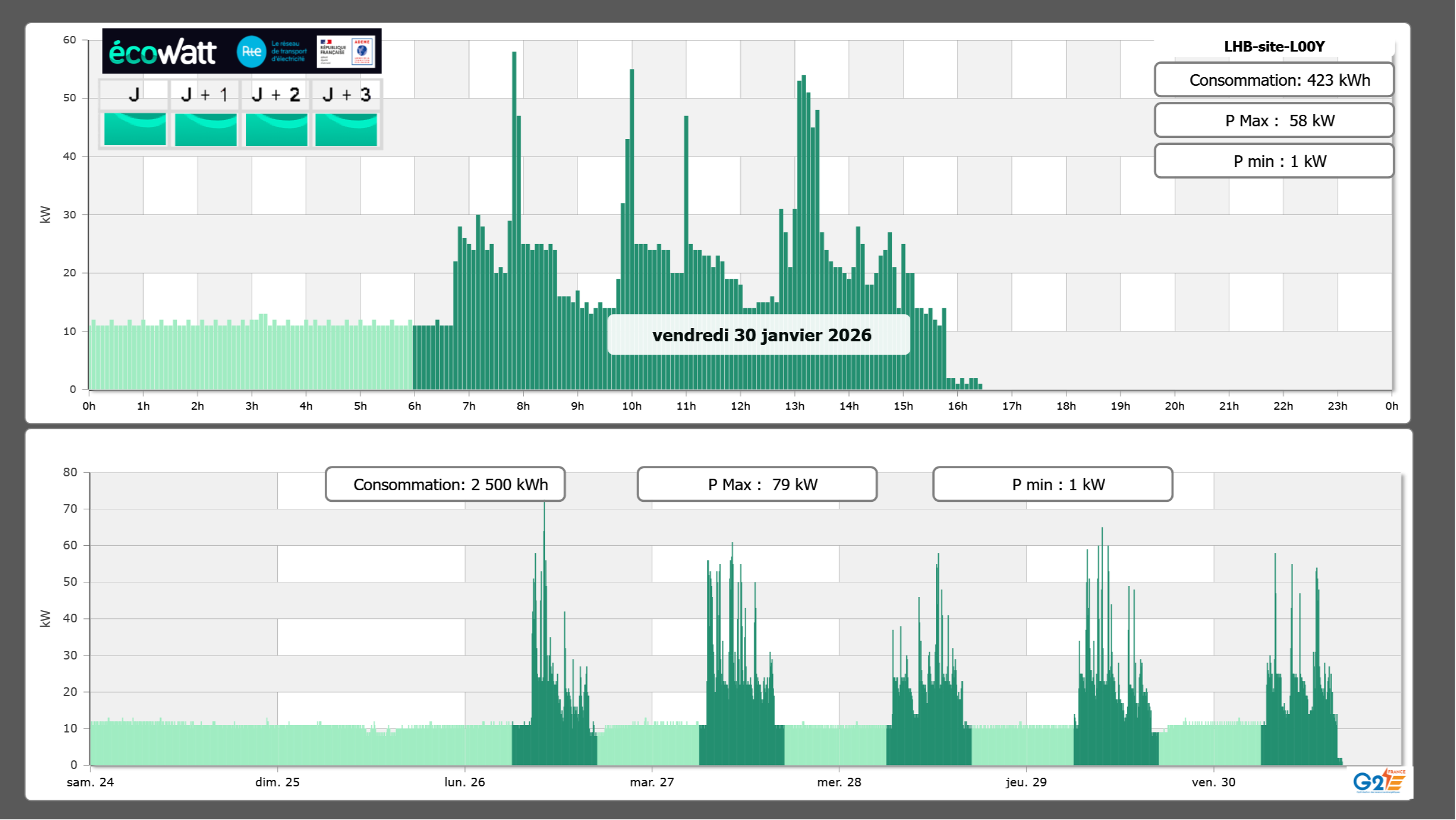Click the green signal icon under J + 2
Image resolution: width=1456 pixels, height=820 pixels.
(x=276, y=129)
